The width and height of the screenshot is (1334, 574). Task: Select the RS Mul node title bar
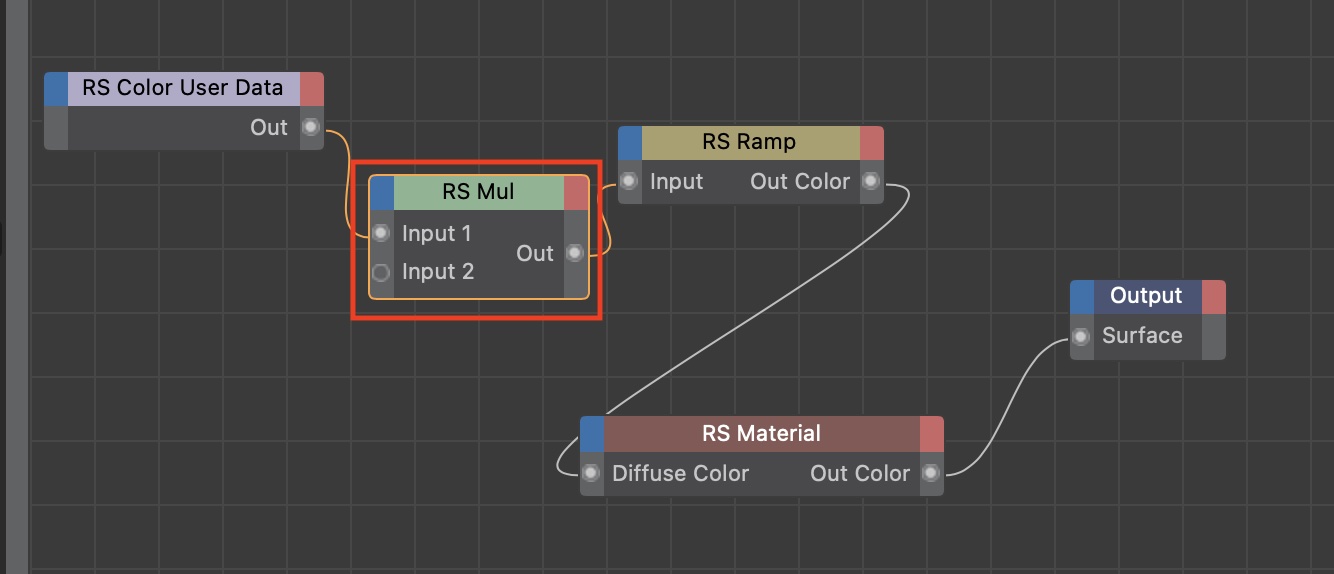[x=478, y=192]
